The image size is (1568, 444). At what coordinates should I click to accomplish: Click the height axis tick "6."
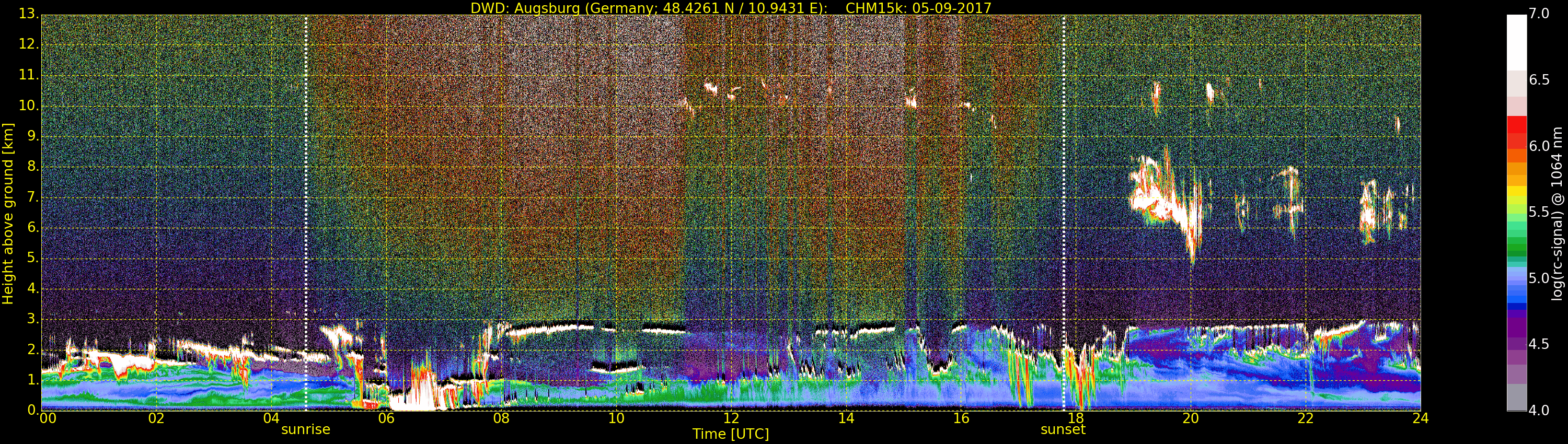point(32,227)
